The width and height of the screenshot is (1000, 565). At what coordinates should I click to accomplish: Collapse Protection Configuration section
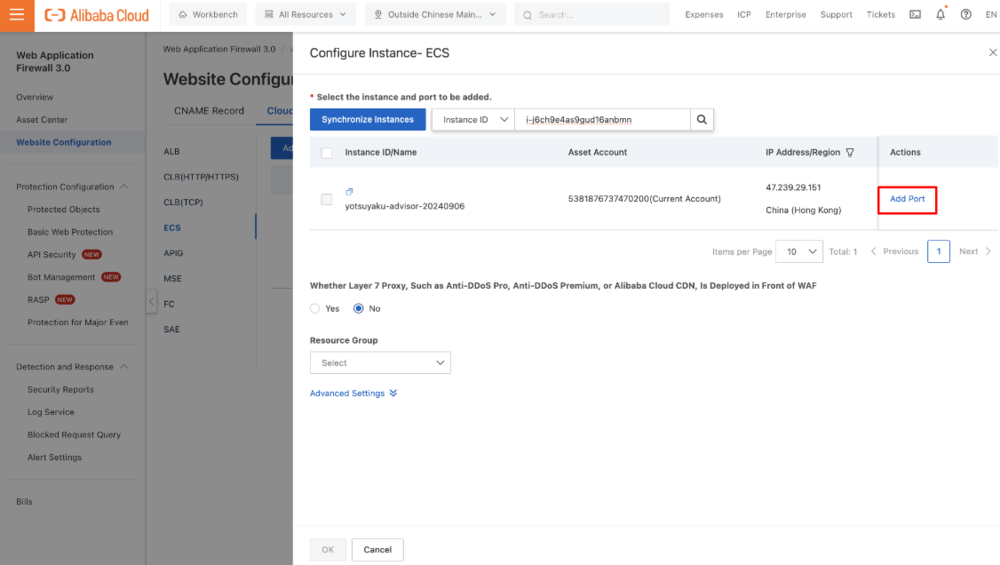click(124, 187)
